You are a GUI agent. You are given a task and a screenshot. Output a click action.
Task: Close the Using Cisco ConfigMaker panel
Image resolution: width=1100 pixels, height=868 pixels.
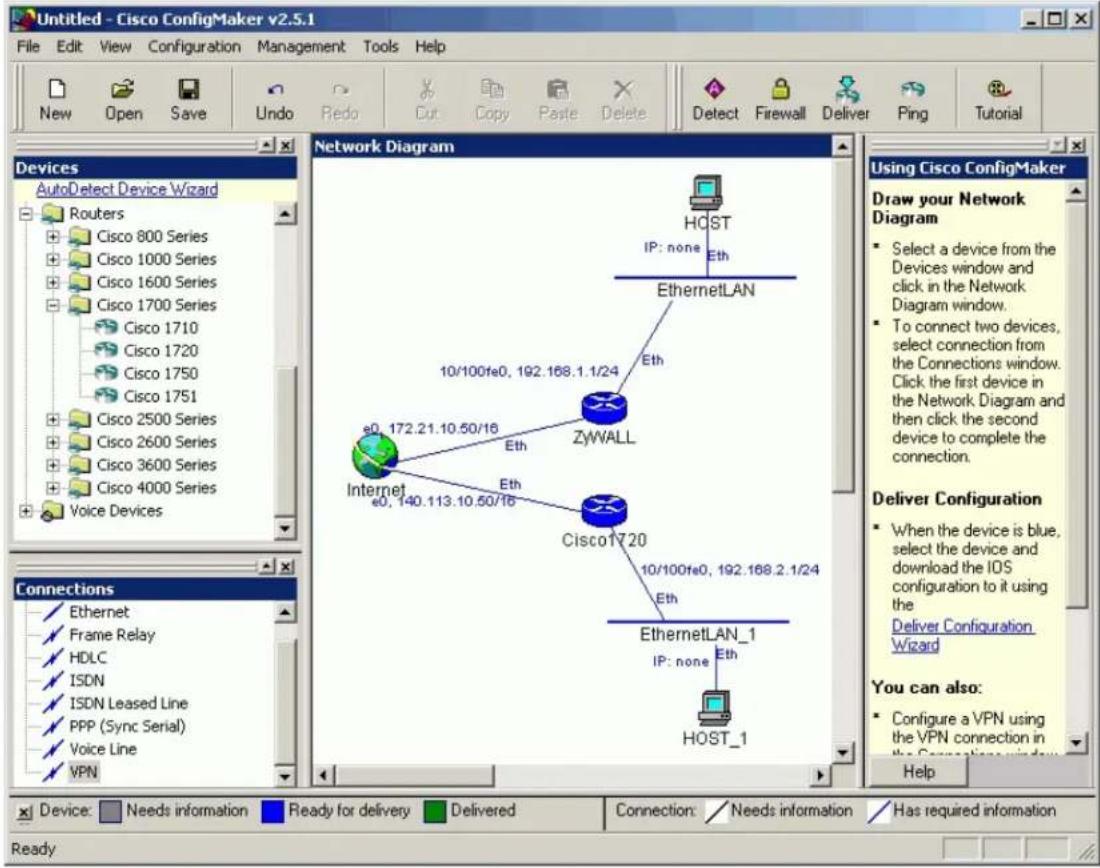coord(1078,145)
